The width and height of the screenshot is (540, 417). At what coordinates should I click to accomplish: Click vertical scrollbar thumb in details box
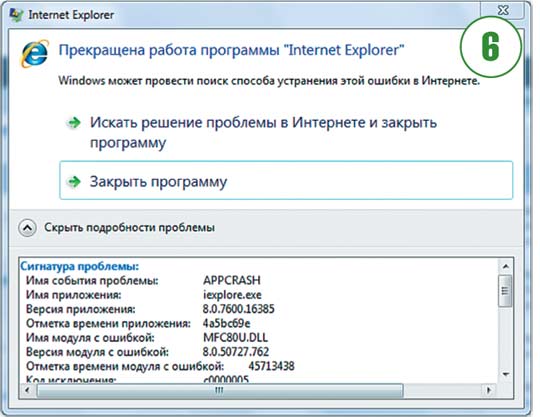click(506, 291)
